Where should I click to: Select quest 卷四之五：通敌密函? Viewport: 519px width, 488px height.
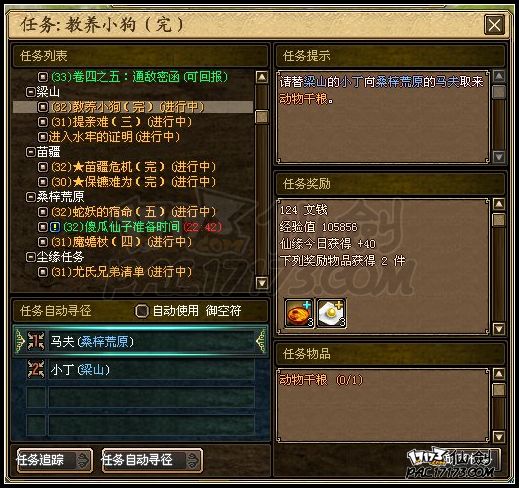140,77
